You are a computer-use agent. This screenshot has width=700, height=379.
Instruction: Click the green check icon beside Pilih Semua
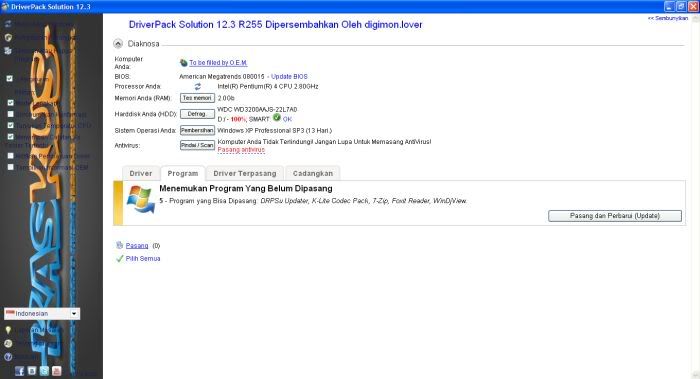point(120,258)
